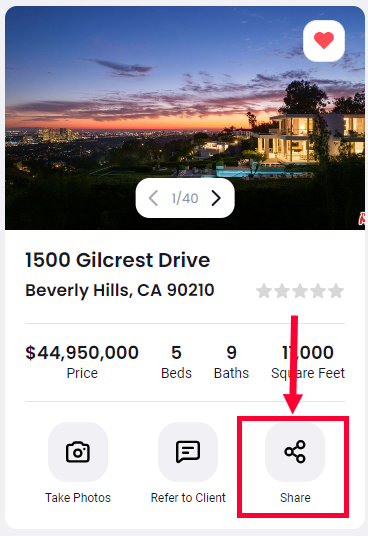
Task: Go to the next property photo
Action: pos(216,198)
